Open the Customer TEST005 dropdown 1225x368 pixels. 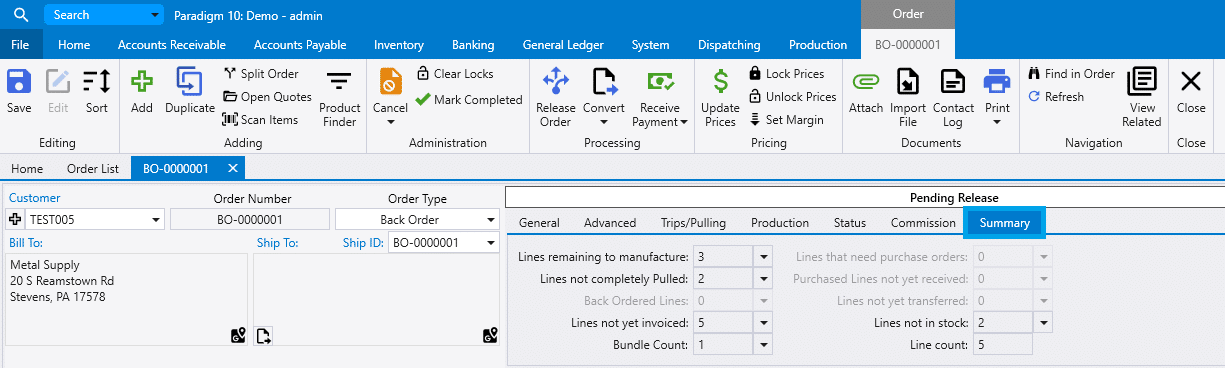coord(155,220)
